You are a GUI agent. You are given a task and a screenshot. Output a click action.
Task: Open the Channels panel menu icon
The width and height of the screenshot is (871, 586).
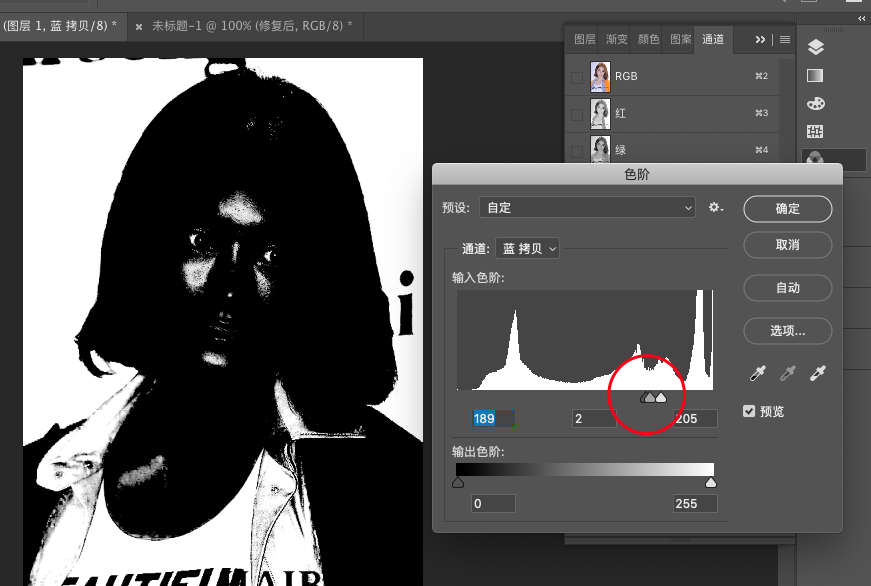click(785, 40)
